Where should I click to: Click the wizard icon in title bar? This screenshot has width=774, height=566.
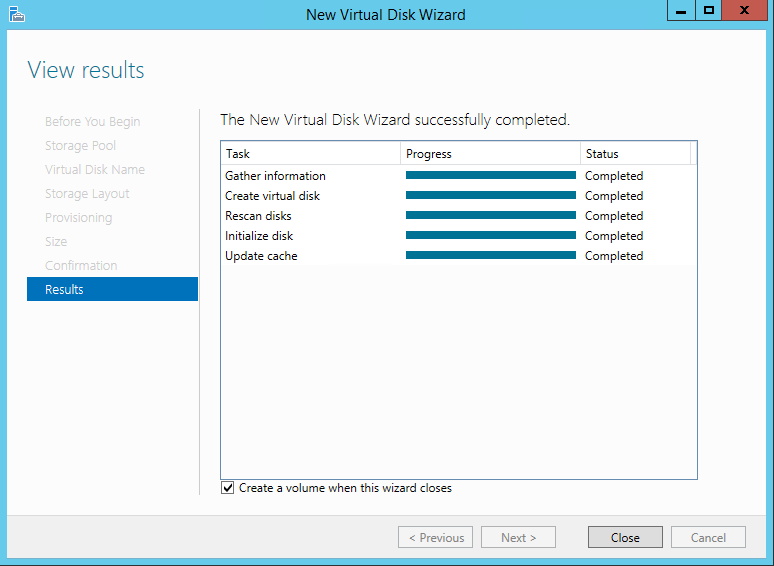[16, 14]
